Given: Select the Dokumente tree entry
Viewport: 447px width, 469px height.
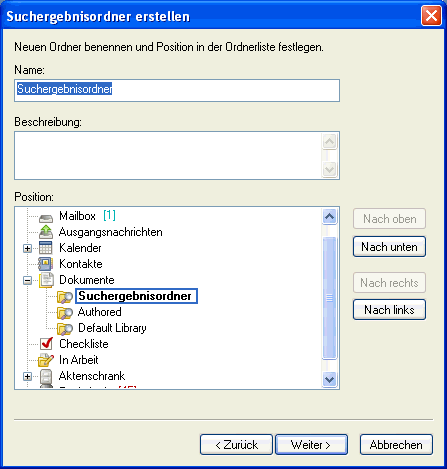Looking at the screenshot, I should [87, 280].
